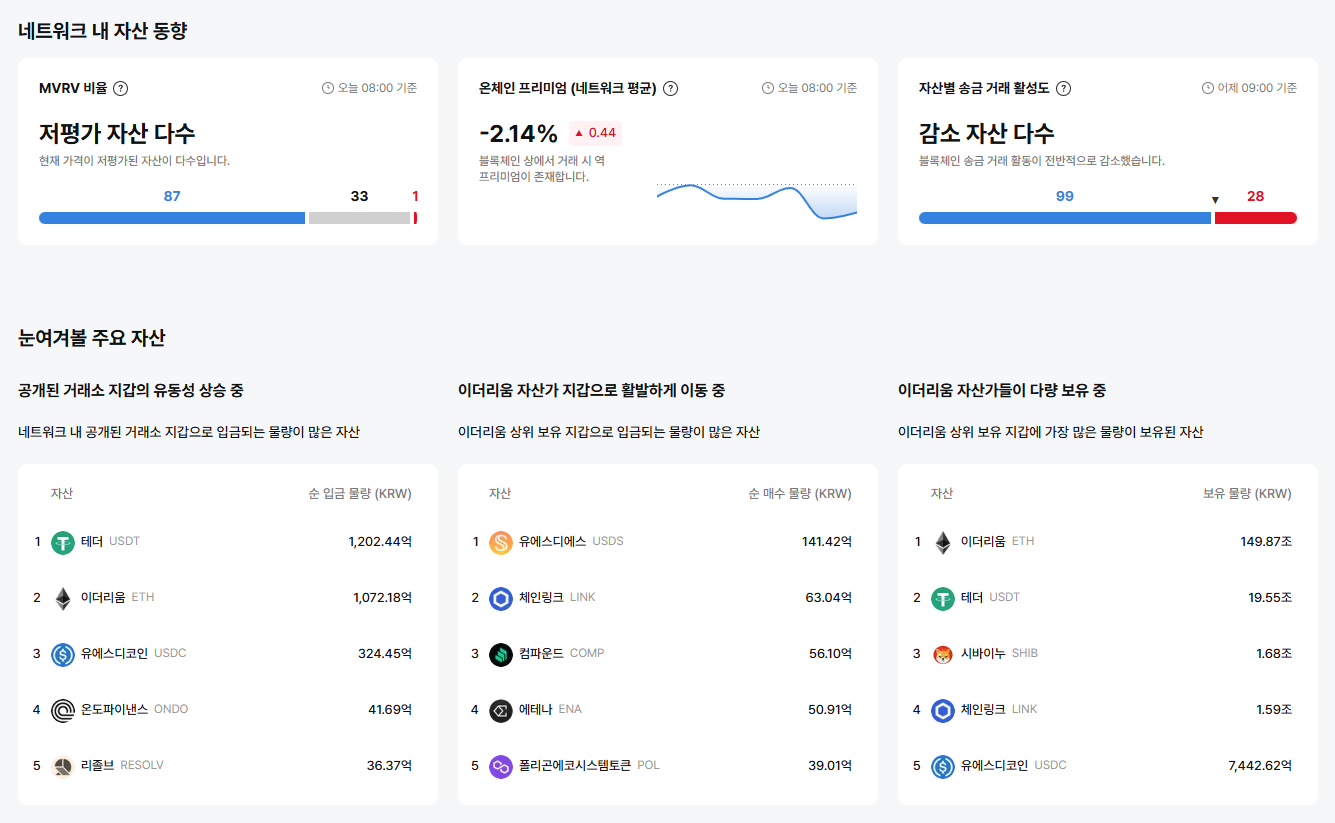
Task: Click the Shiba Inu SHIB icon
Action: tap(941, 653)
